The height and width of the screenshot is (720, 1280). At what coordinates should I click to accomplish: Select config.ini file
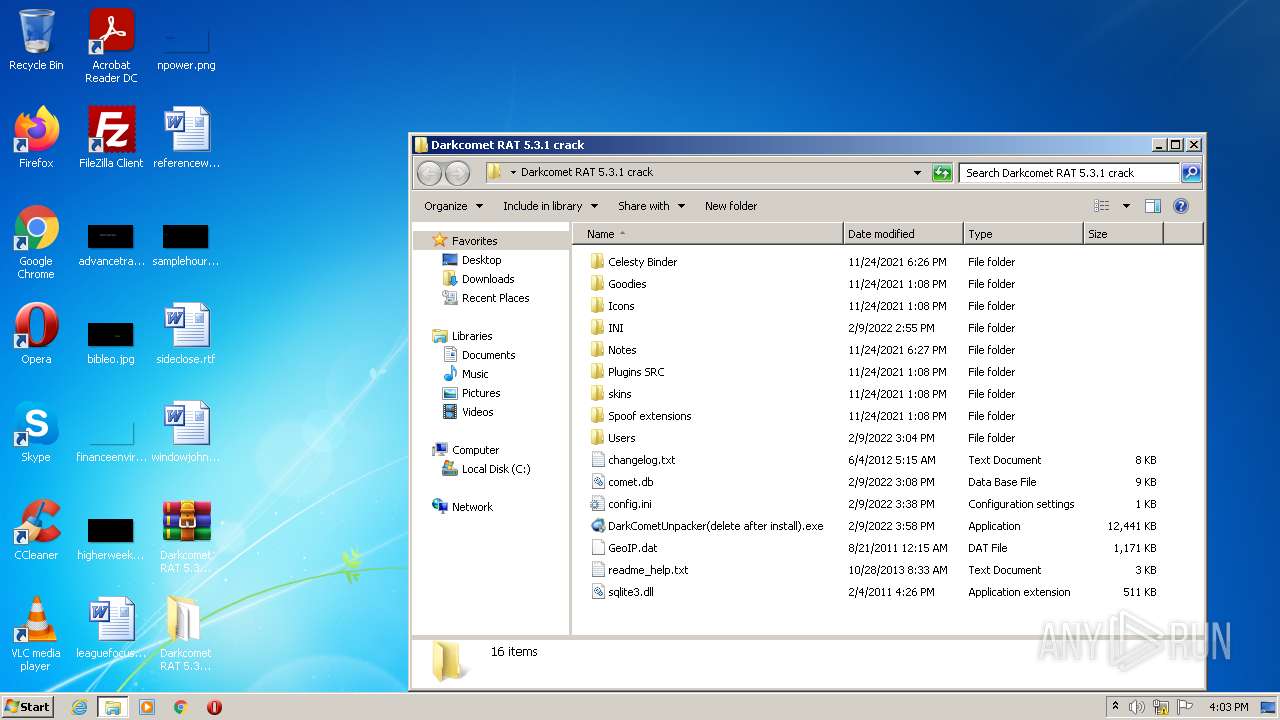629,504
